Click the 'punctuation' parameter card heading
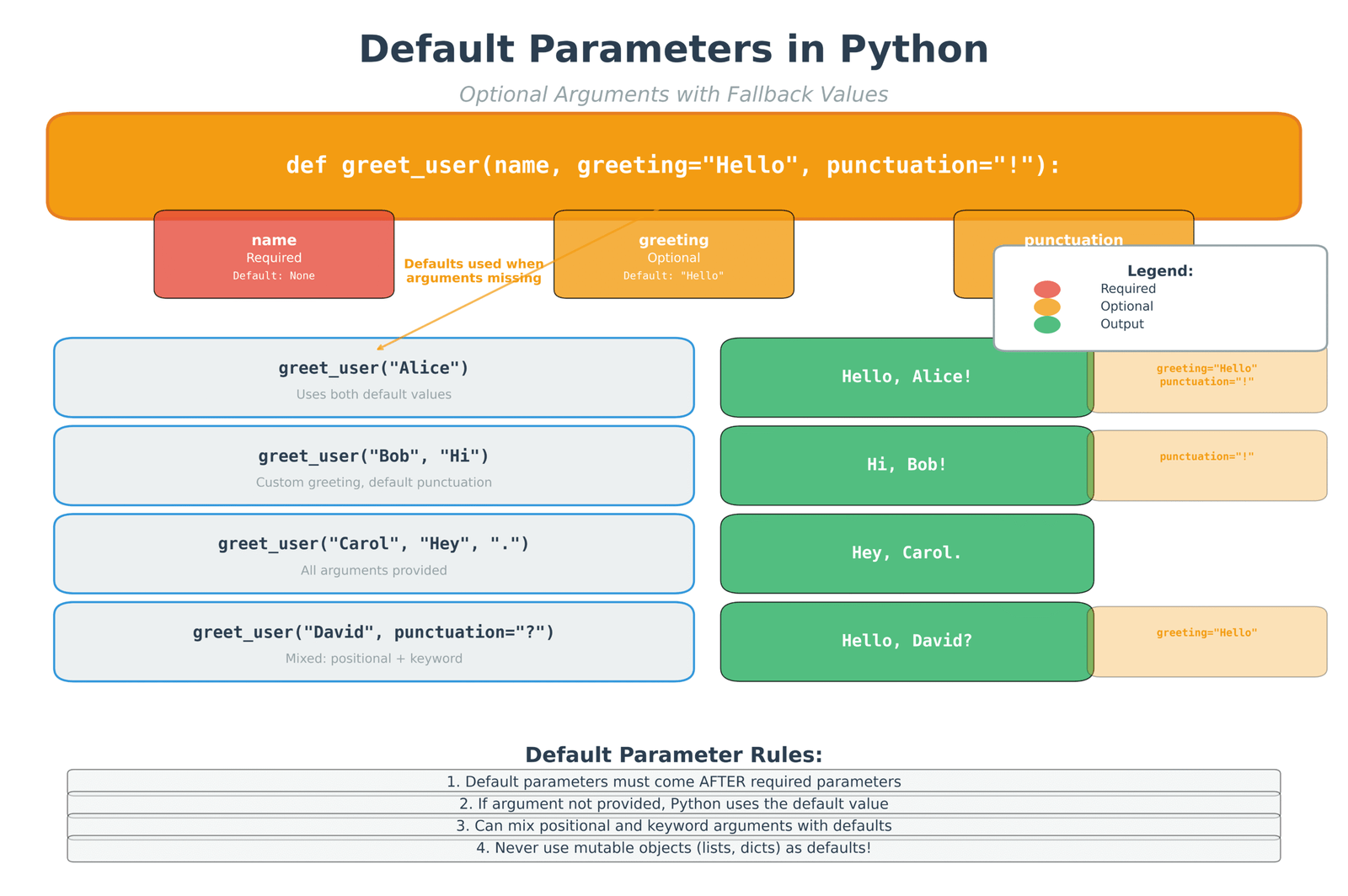The height and width of the screenshot is (896, 1348). point(1073,240)
